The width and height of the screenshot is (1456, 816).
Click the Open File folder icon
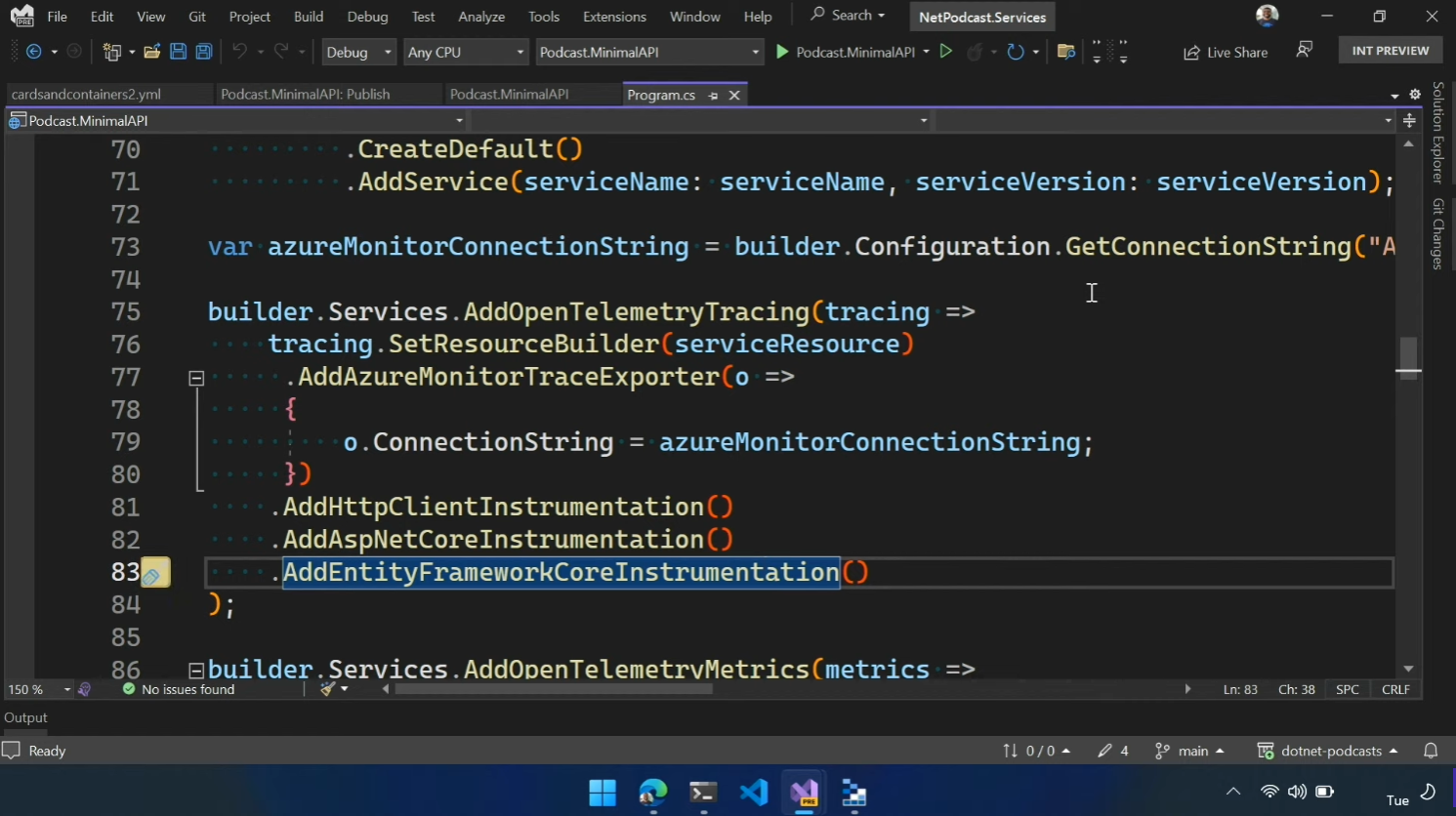[x=151, y=52]
